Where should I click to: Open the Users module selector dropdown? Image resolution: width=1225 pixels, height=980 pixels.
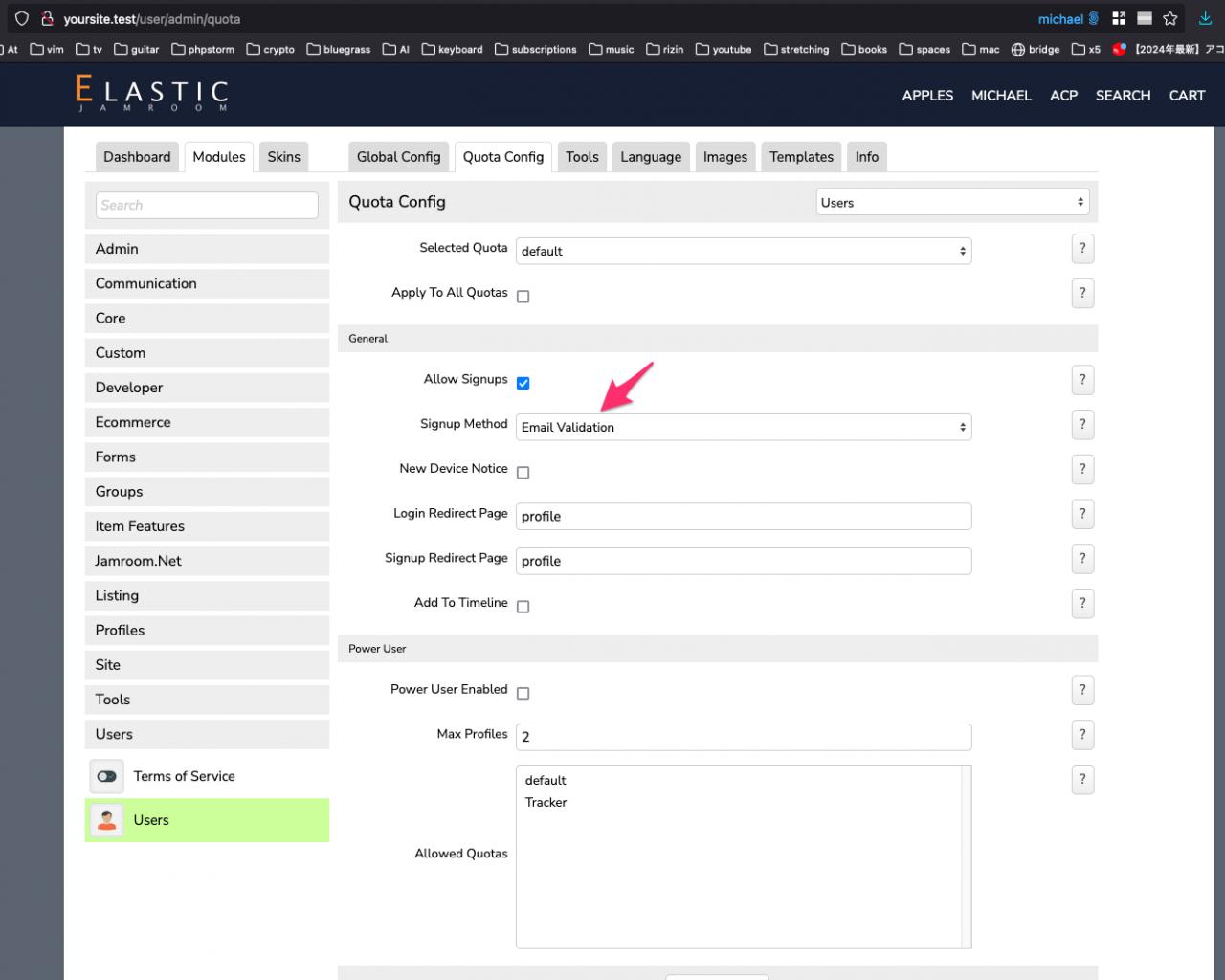pos(951,202)
